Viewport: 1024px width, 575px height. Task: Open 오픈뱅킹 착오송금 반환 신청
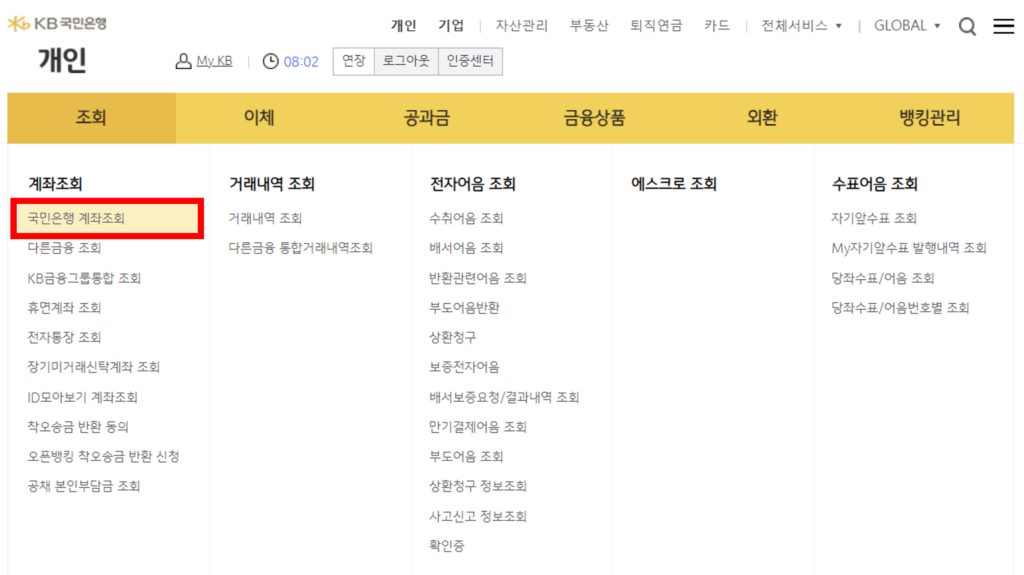click(x=103, y=456)
